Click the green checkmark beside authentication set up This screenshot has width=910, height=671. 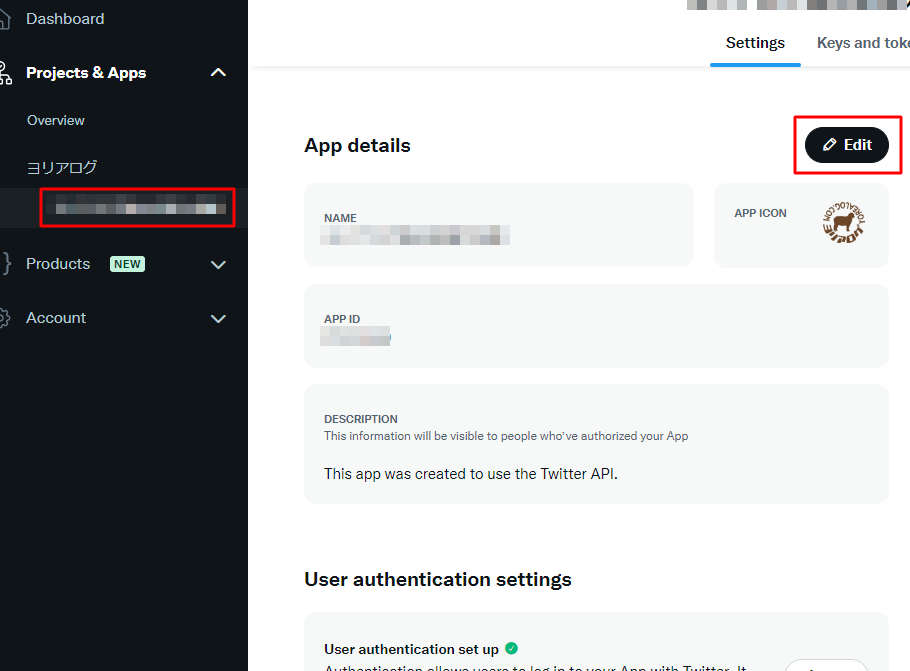tap(511, 648)
